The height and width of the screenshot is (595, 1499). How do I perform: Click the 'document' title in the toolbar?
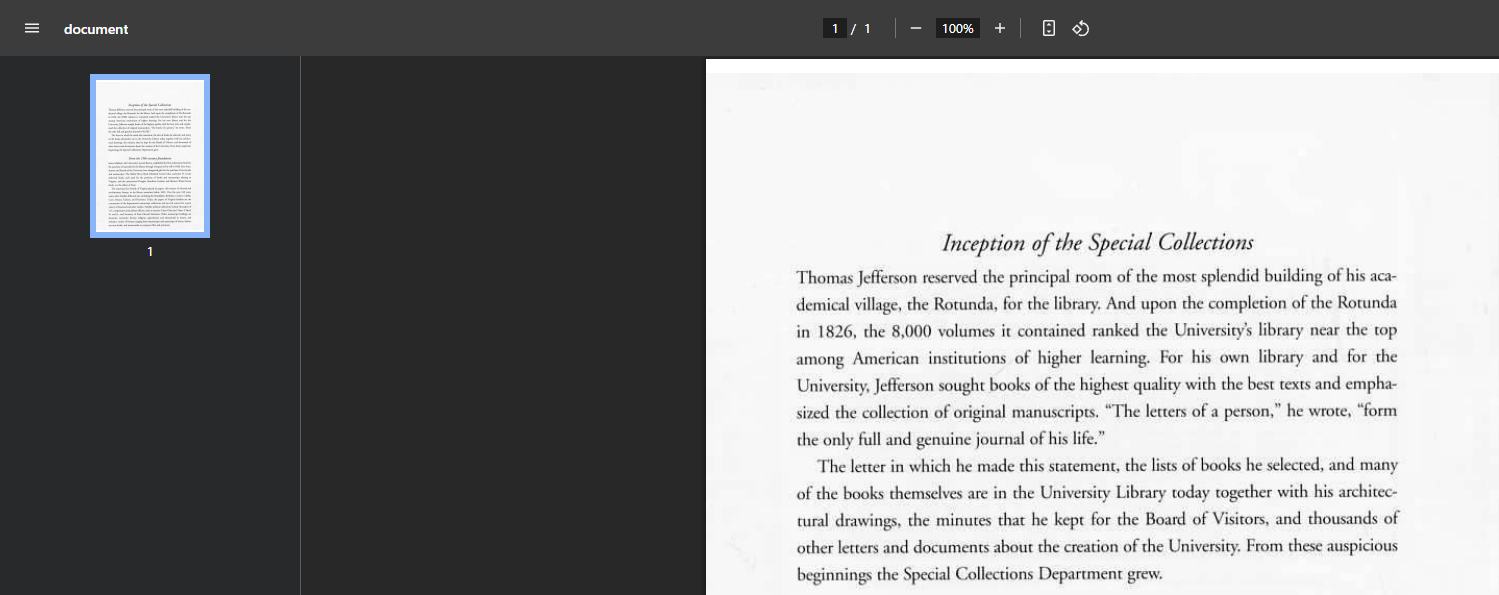pyautogui.click(x=96, y=29)
